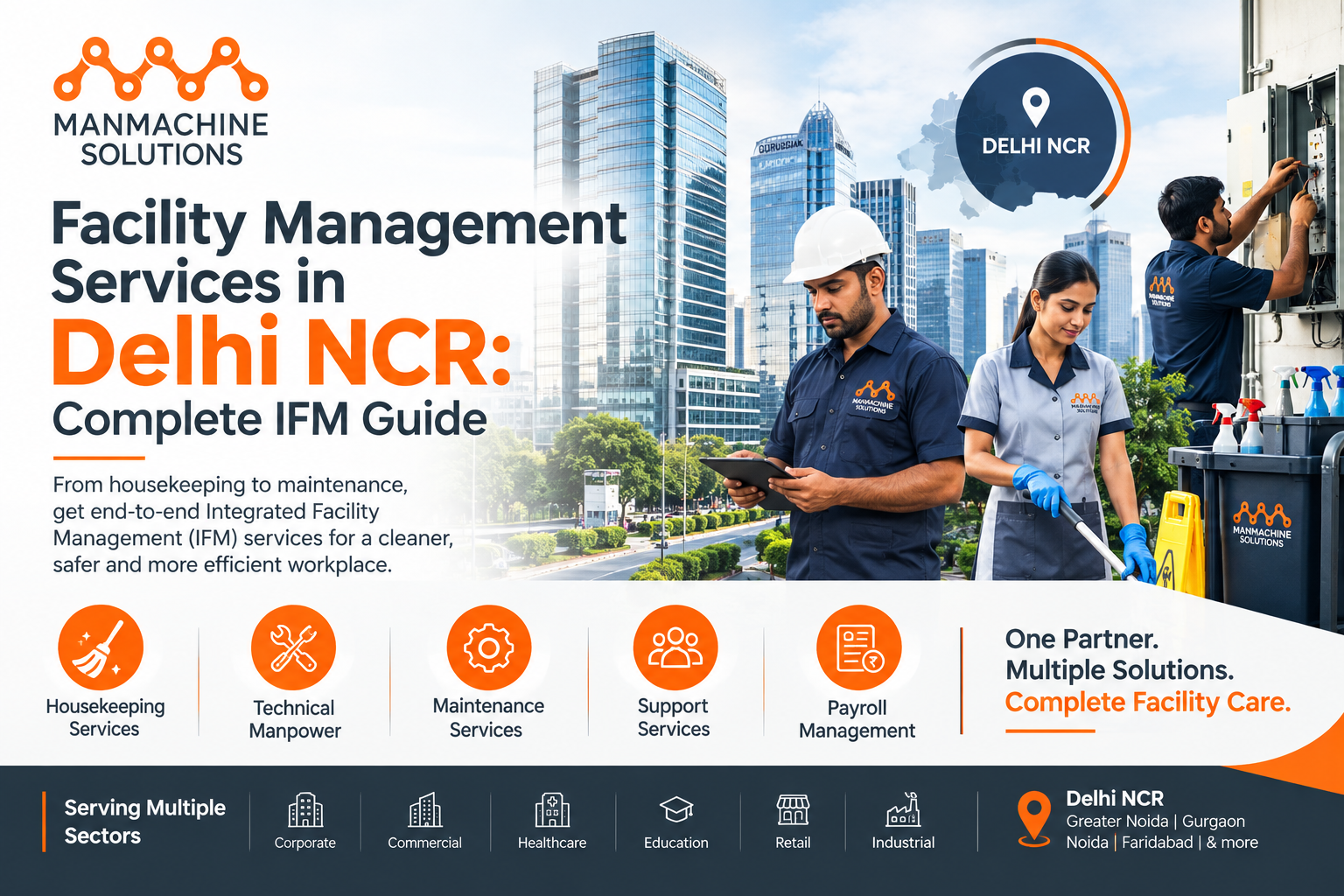Click the Delhi NCR text in the round badge
Image resolution: width=1344 pixels, height=896 pixels.
(1036, 146)
